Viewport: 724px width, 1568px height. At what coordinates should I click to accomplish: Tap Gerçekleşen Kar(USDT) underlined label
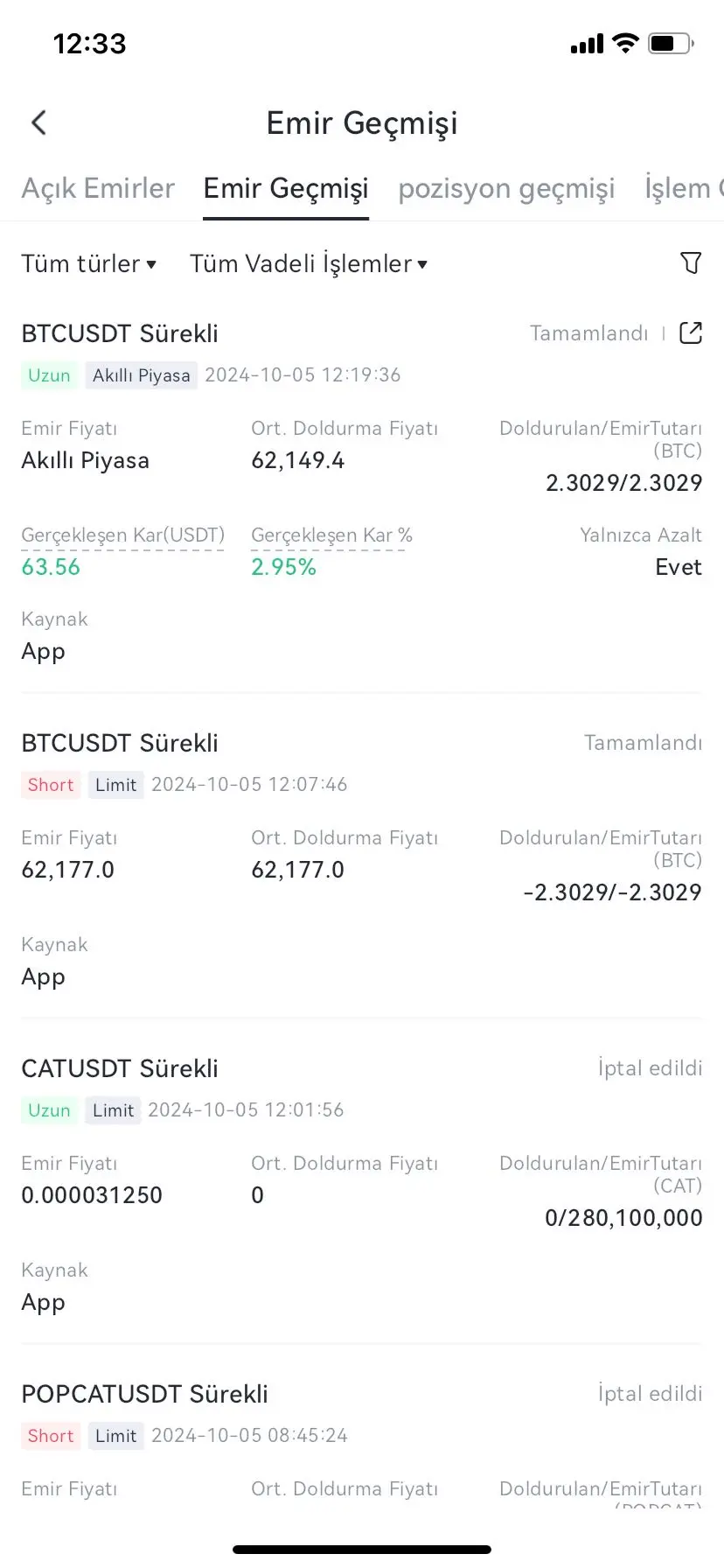(122, 535)
